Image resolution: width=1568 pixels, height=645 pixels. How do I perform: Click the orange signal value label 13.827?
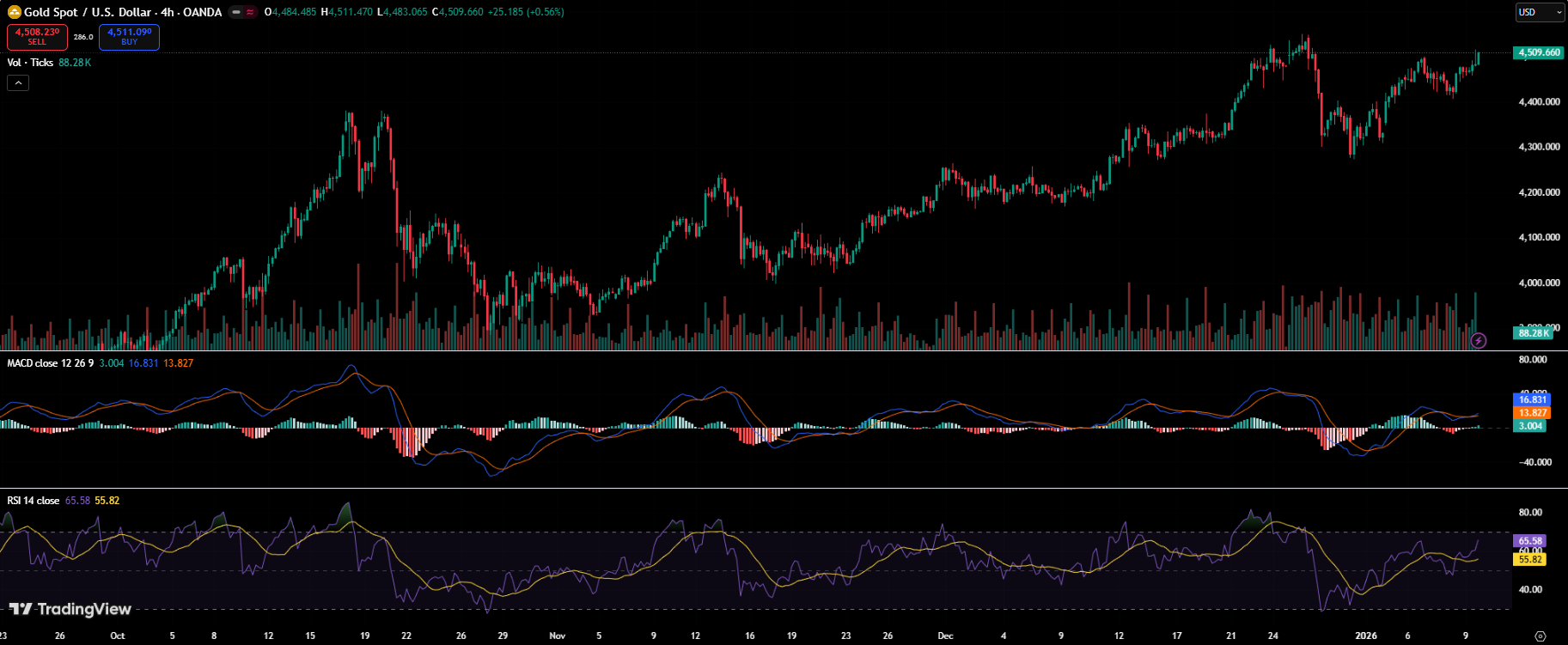(1531, 413)
